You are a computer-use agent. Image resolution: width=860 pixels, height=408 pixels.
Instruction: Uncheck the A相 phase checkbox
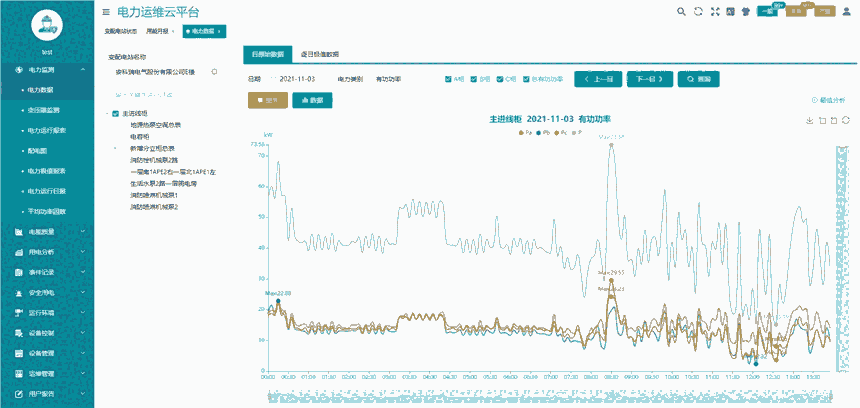(x=448, y=78)
